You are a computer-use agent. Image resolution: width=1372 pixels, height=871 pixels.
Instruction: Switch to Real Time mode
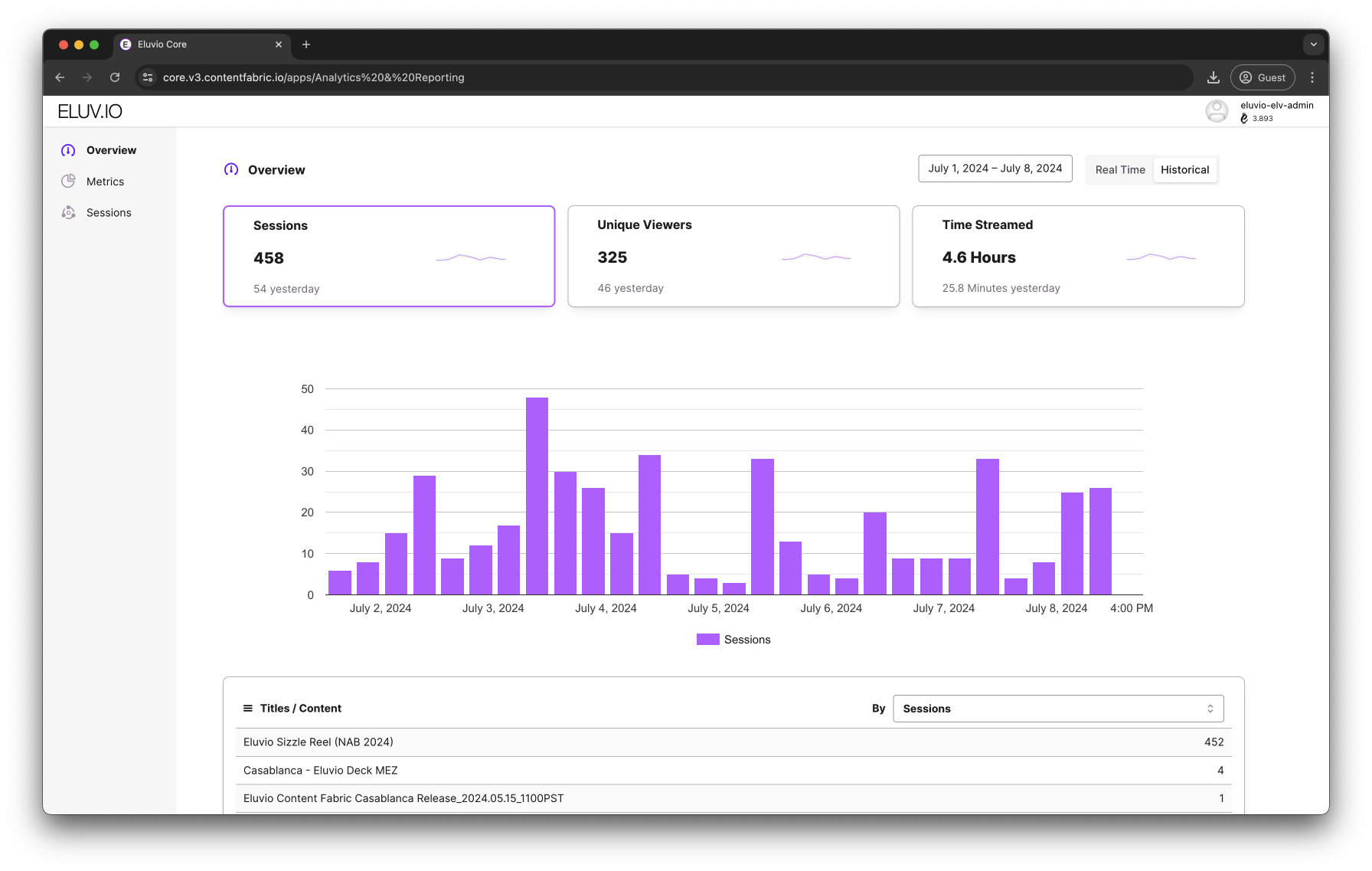(1119, 170)
